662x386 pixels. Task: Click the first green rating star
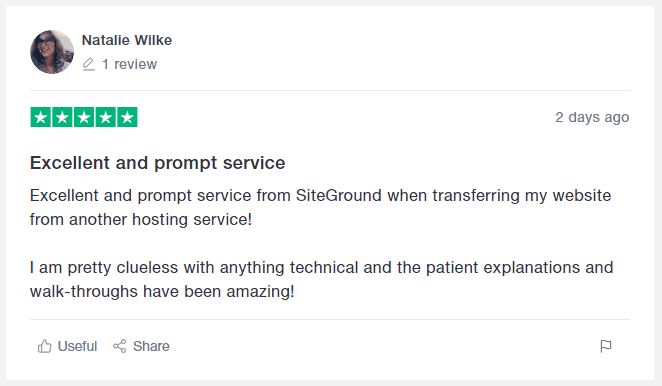pos(41,117)
